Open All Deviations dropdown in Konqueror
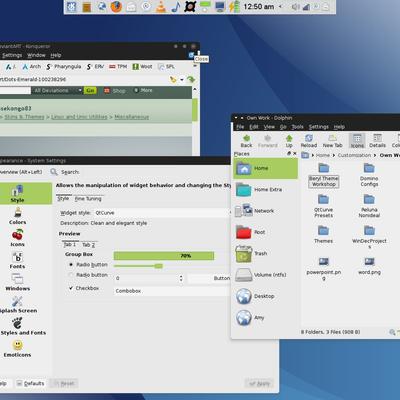Viewport: 400px width, 400px height. click(x=57, y=90)
